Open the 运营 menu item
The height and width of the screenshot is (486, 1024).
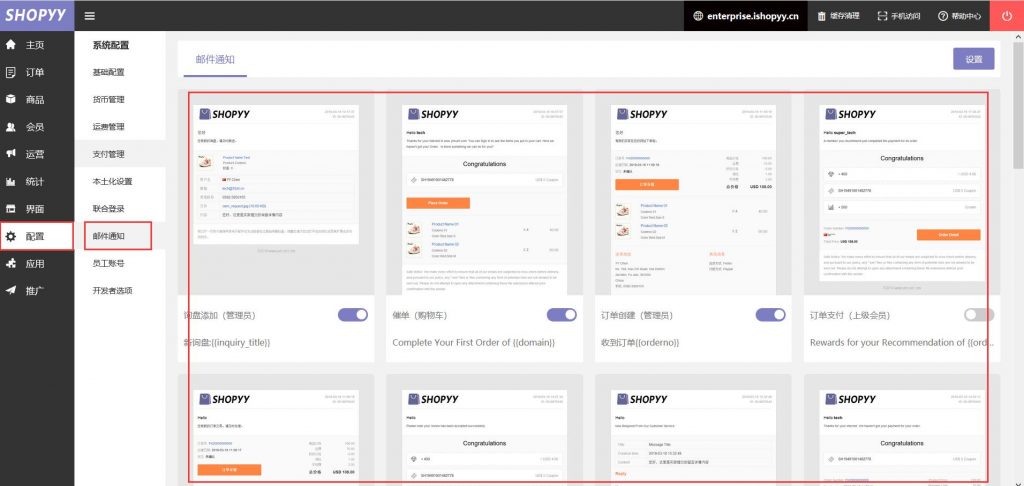point(37,155)
